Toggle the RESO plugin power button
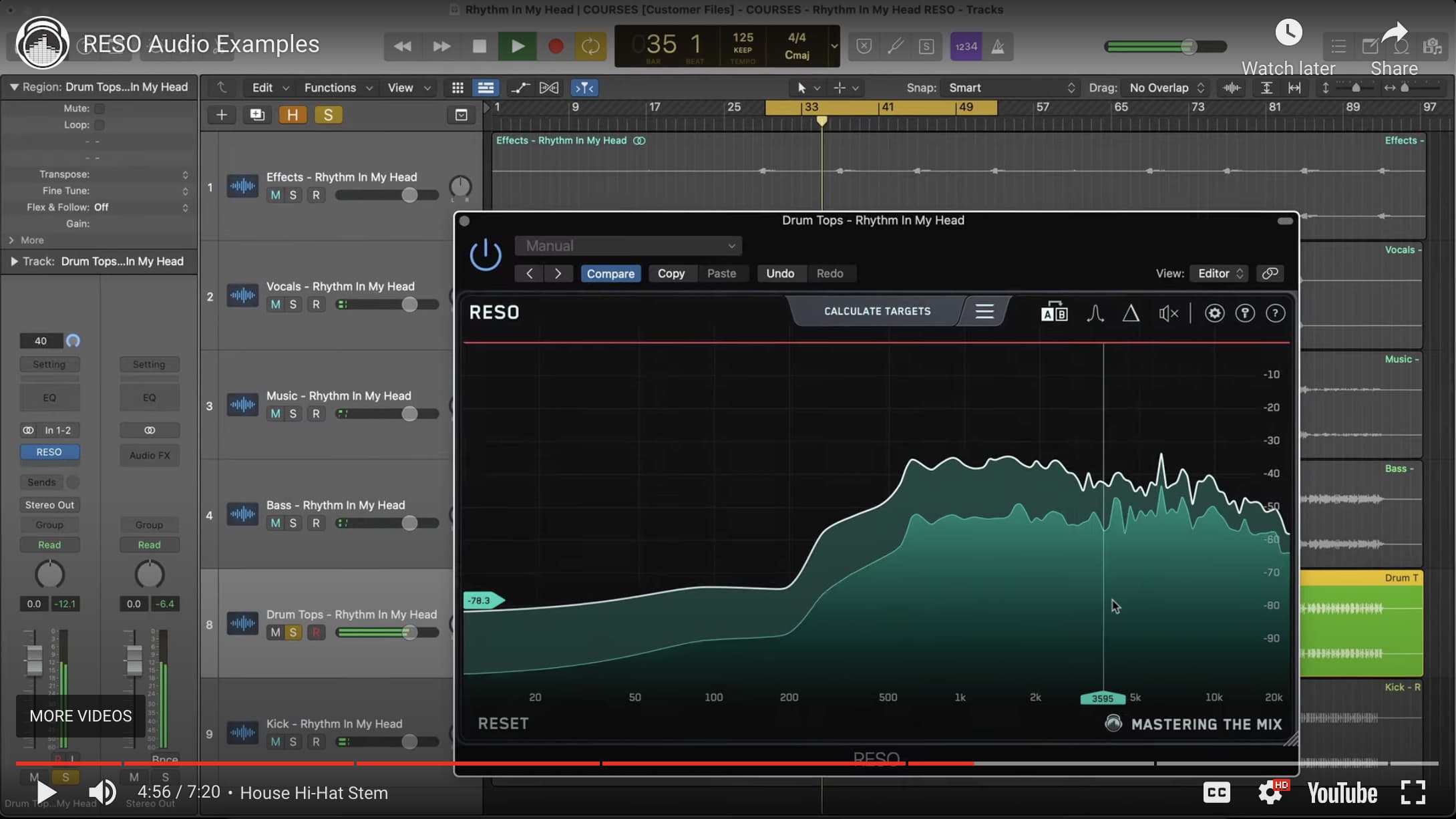1456x819 pixels. click(486, 255)
